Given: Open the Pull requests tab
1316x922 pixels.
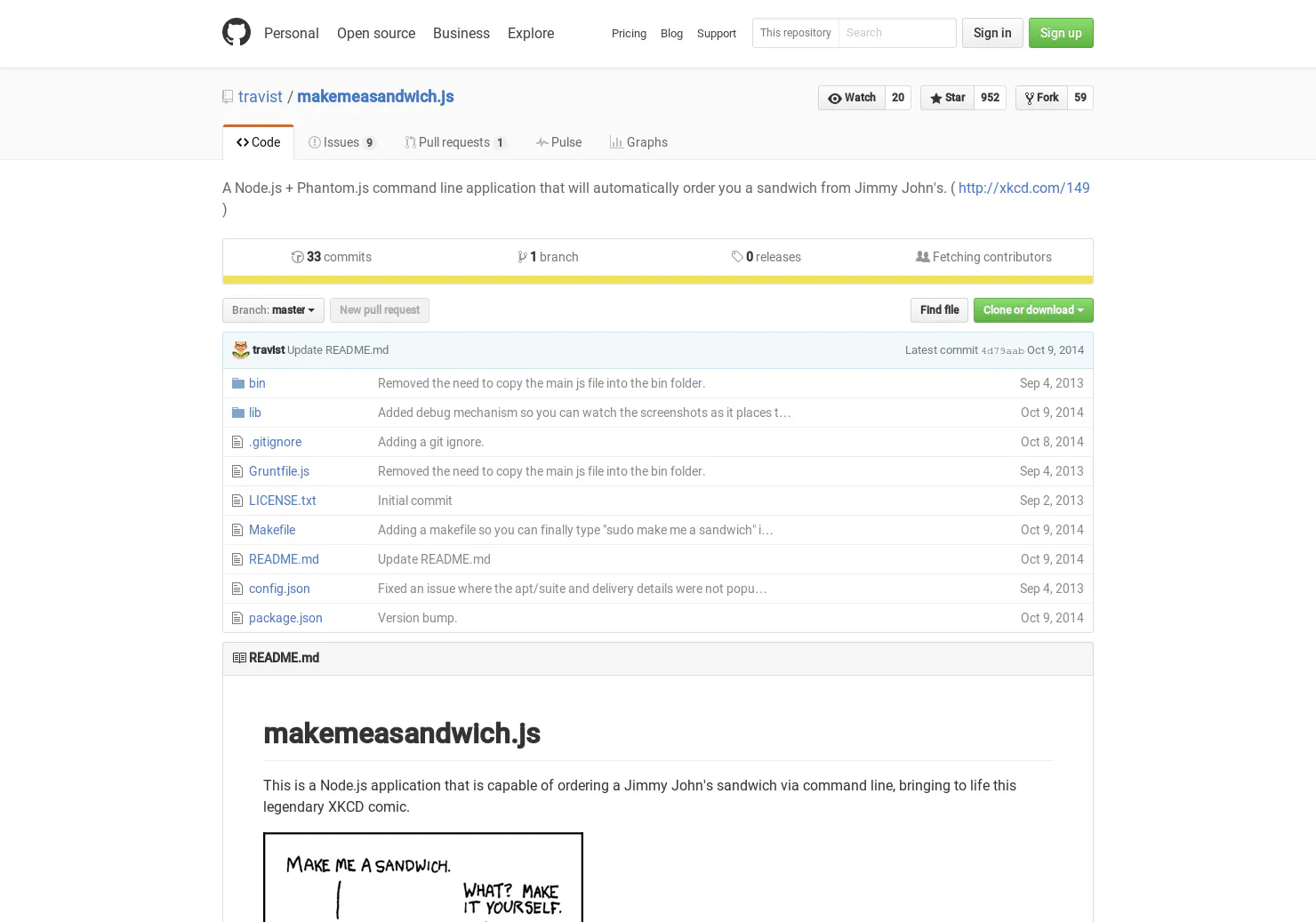Looking at the screenshot, I should coord(455,142).
